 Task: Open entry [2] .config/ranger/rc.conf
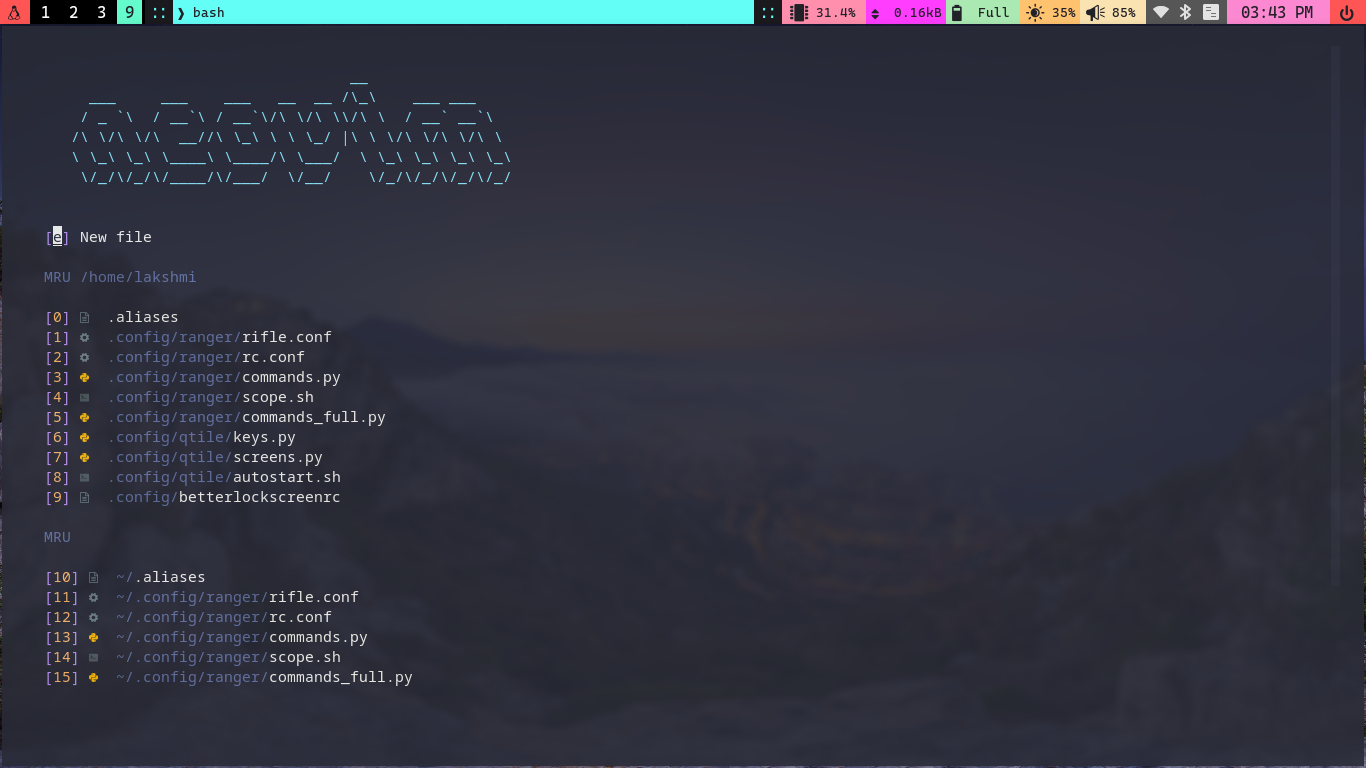175,357
